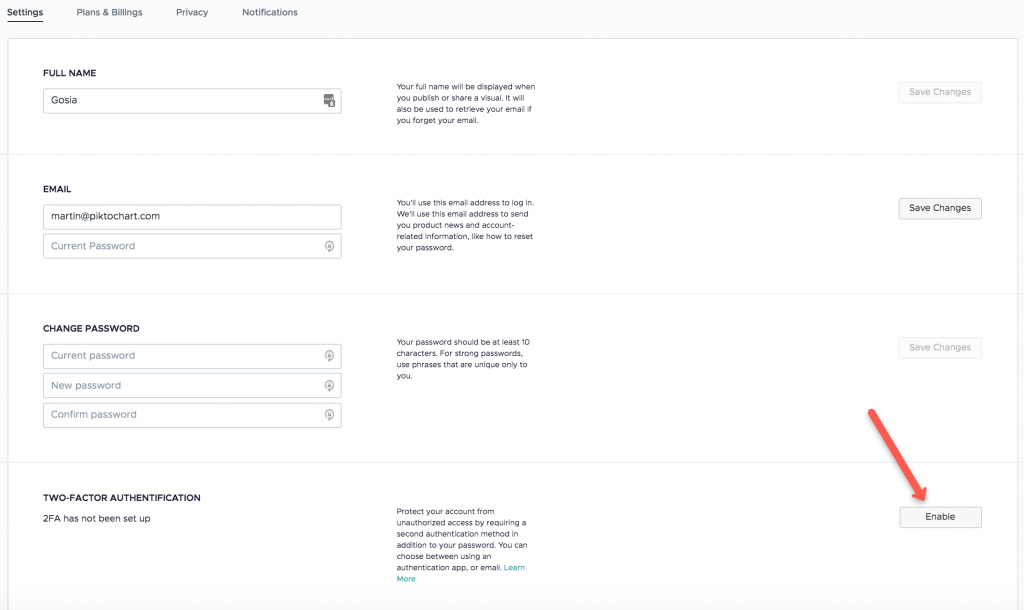Click the 'Your password should be at least 10' hint
The height and width of the screenshot is (610, 1024).
pos(463,359)
